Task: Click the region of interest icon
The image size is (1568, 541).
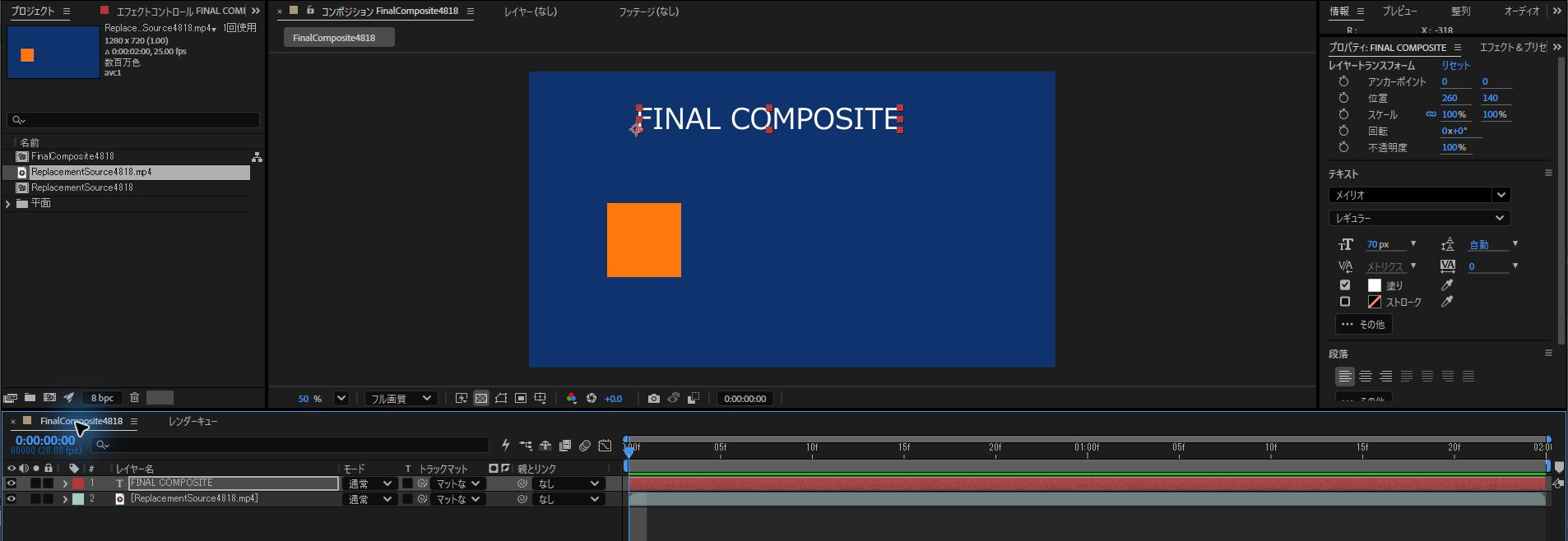Action: (x=521, y=399)
